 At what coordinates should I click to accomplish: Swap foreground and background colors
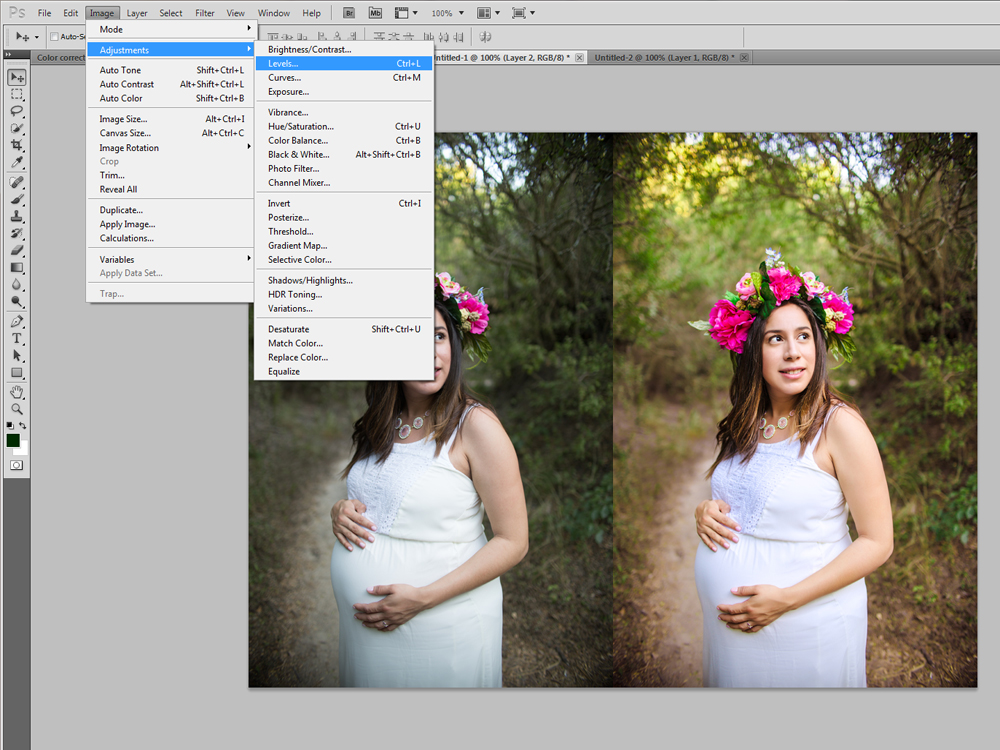pos(24,426)
